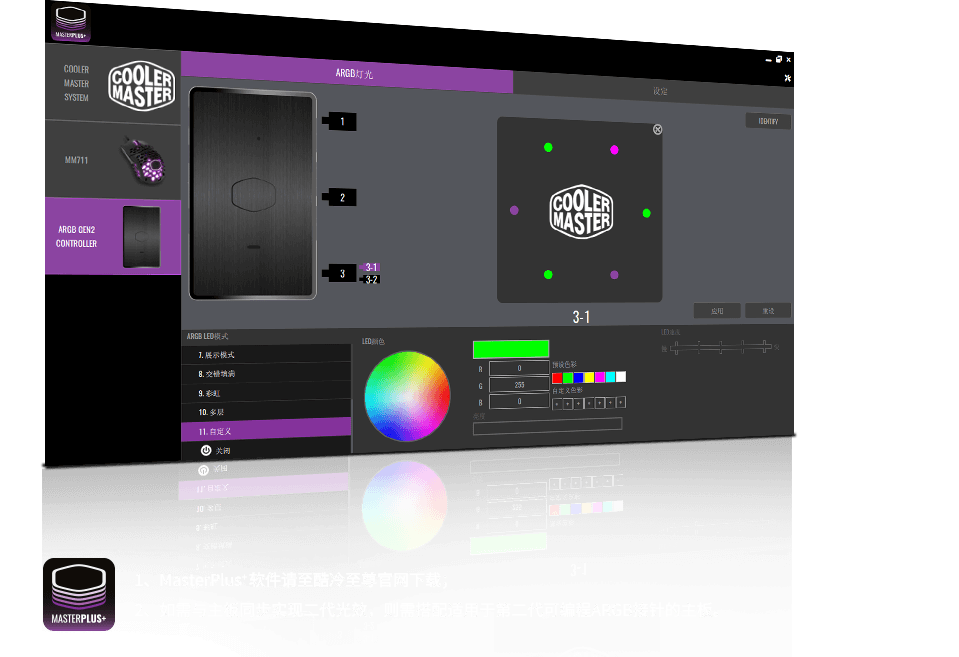Pick the yellow preset color swatch

(589, 377)
